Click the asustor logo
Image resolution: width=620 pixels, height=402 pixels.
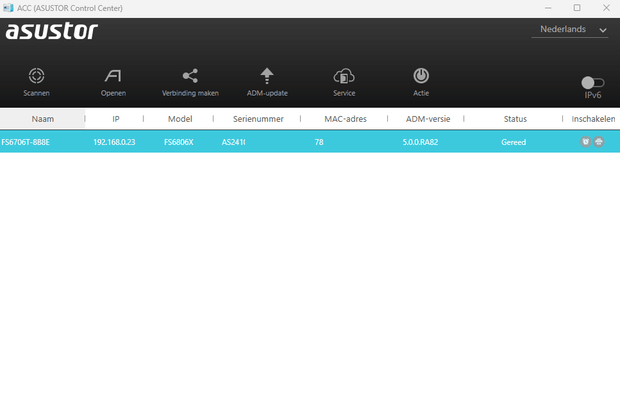(52, 31)
